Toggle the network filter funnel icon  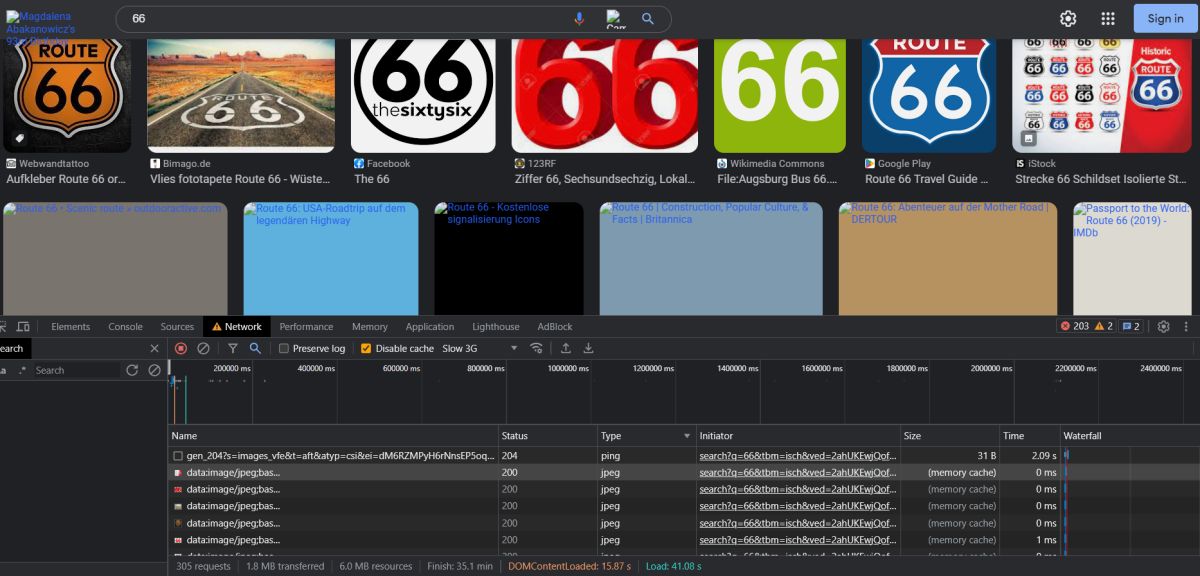232,348
